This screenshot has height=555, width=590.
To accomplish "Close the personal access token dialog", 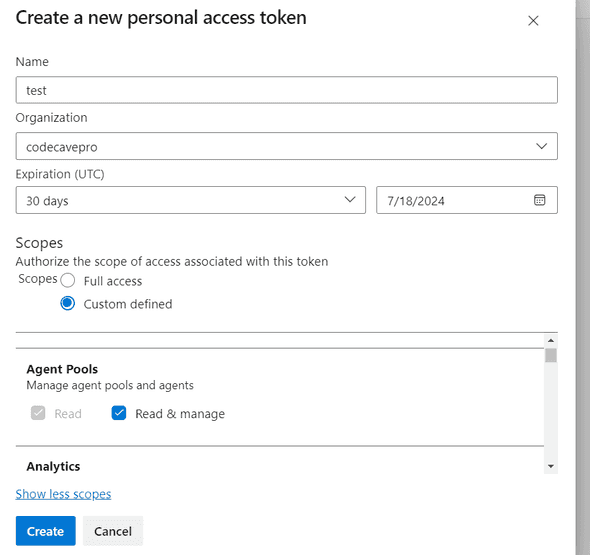I will (x=533, y=21).
